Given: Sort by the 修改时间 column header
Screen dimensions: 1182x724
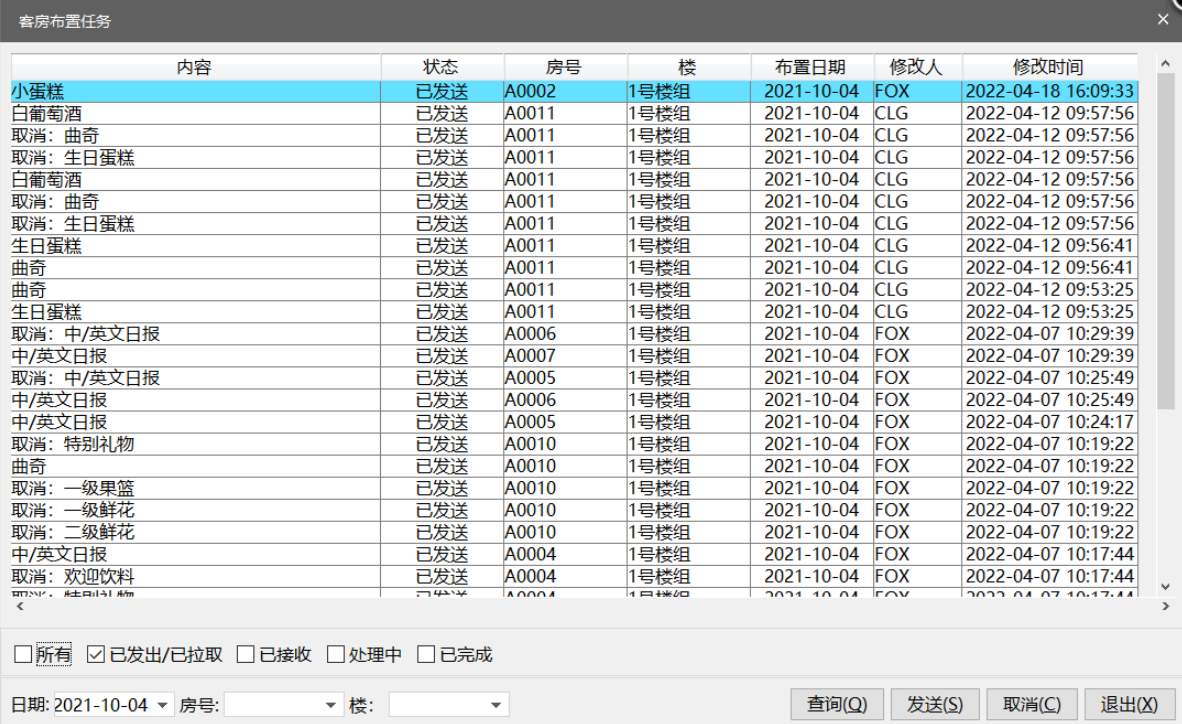Looking at the screenshot, I should pos(1048,67).
